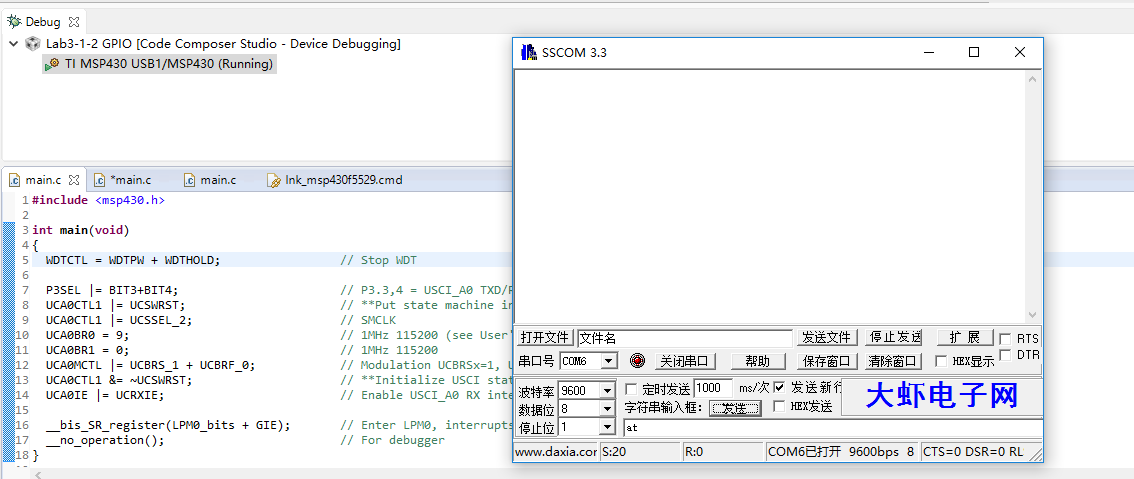Enable the RTS checkbox
1134x479 pixels.
(1005, 338)
